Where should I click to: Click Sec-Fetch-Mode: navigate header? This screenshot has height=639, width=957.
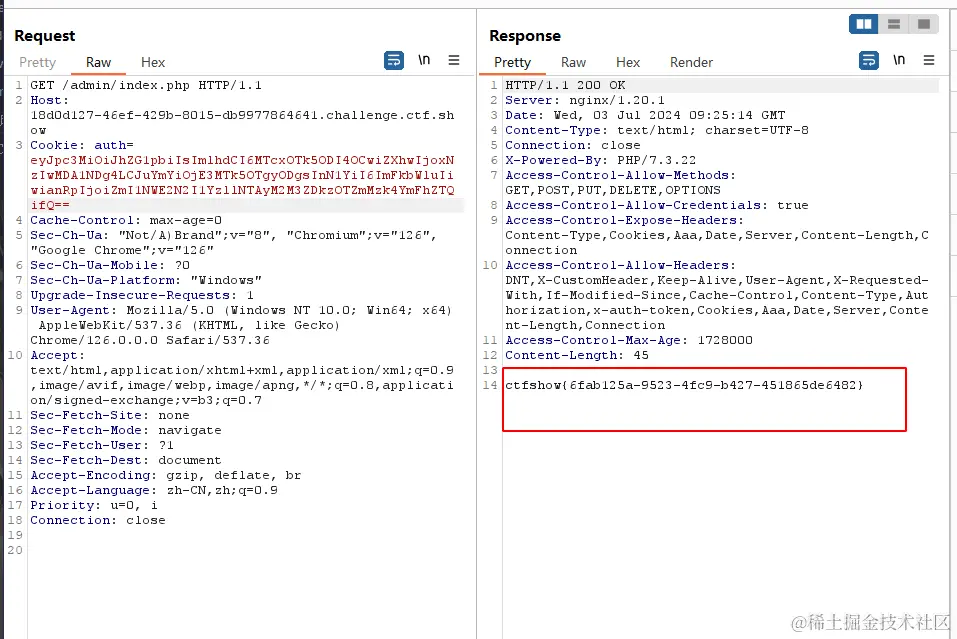126,430
